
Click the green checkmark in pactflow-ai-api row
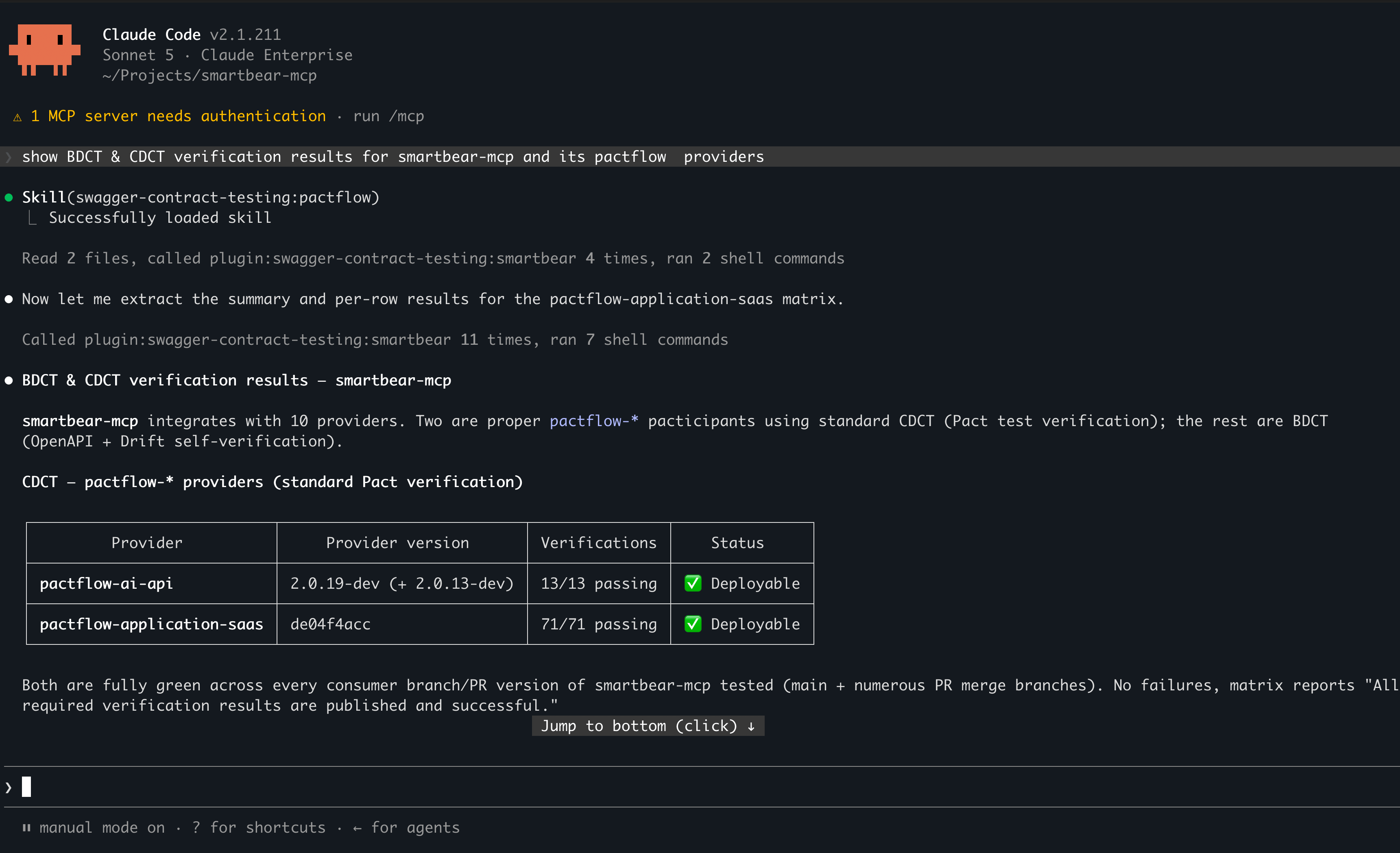[x=693, y=583]
